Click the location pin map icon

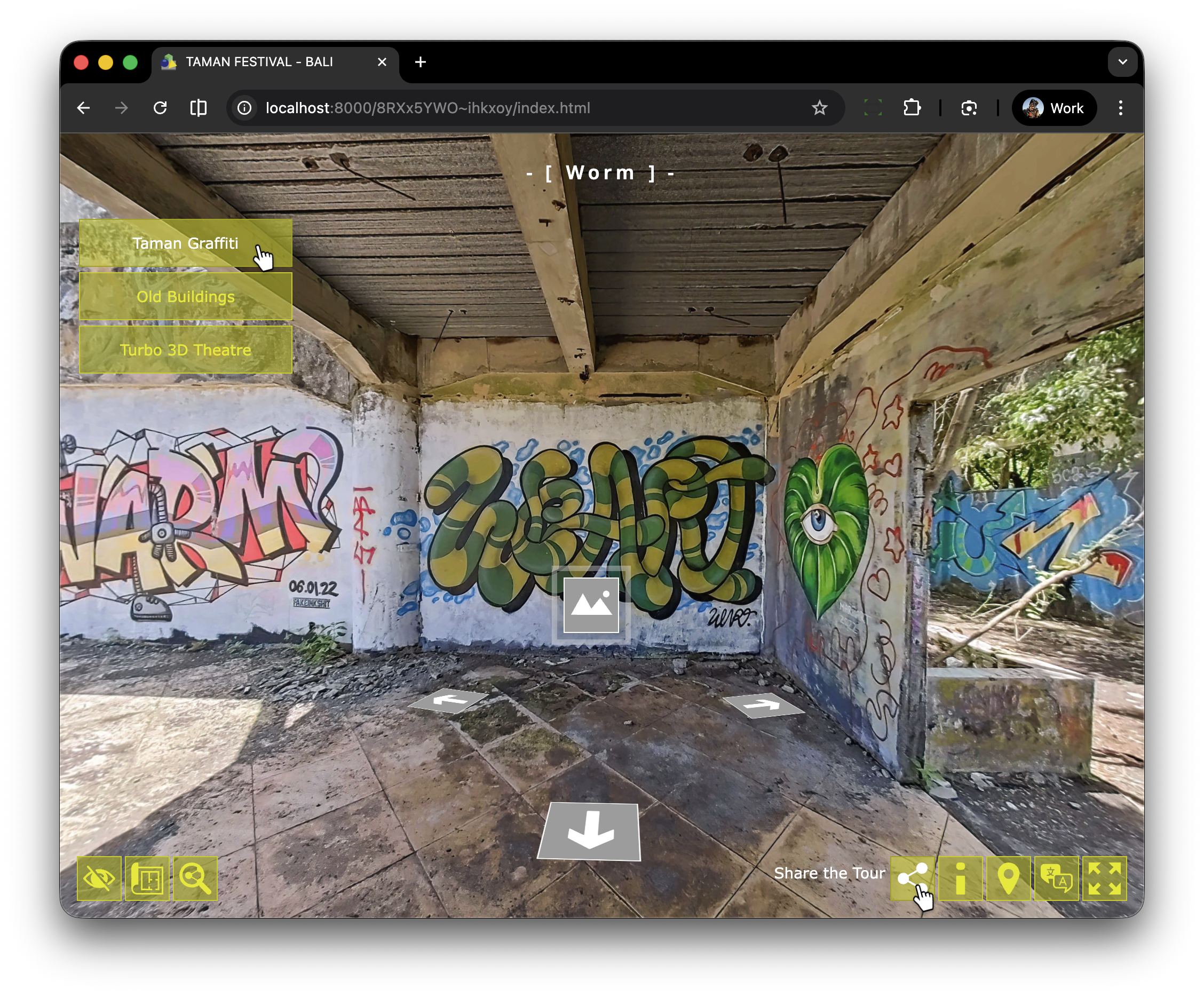[x=1009, y=879]
